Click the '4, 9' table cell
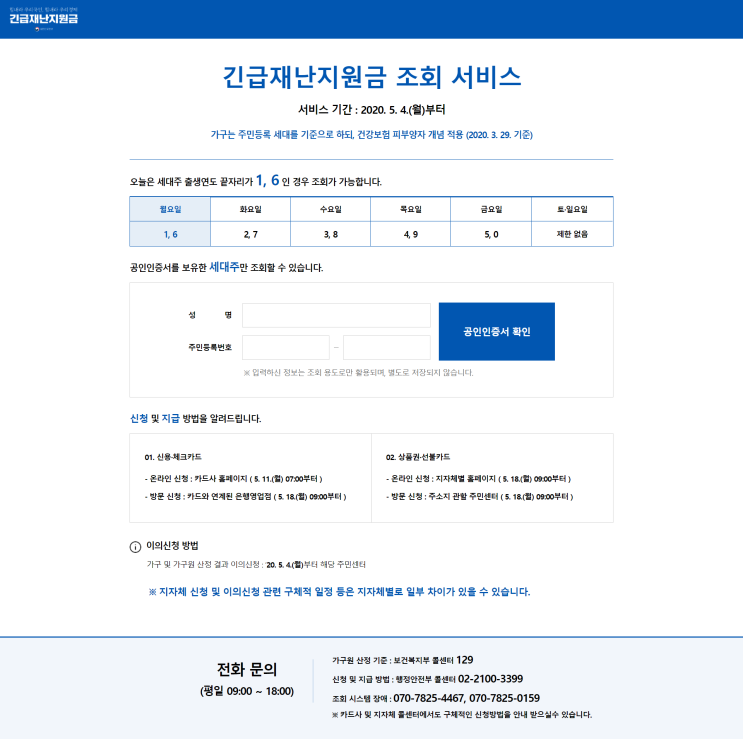 tap(410, 234)
